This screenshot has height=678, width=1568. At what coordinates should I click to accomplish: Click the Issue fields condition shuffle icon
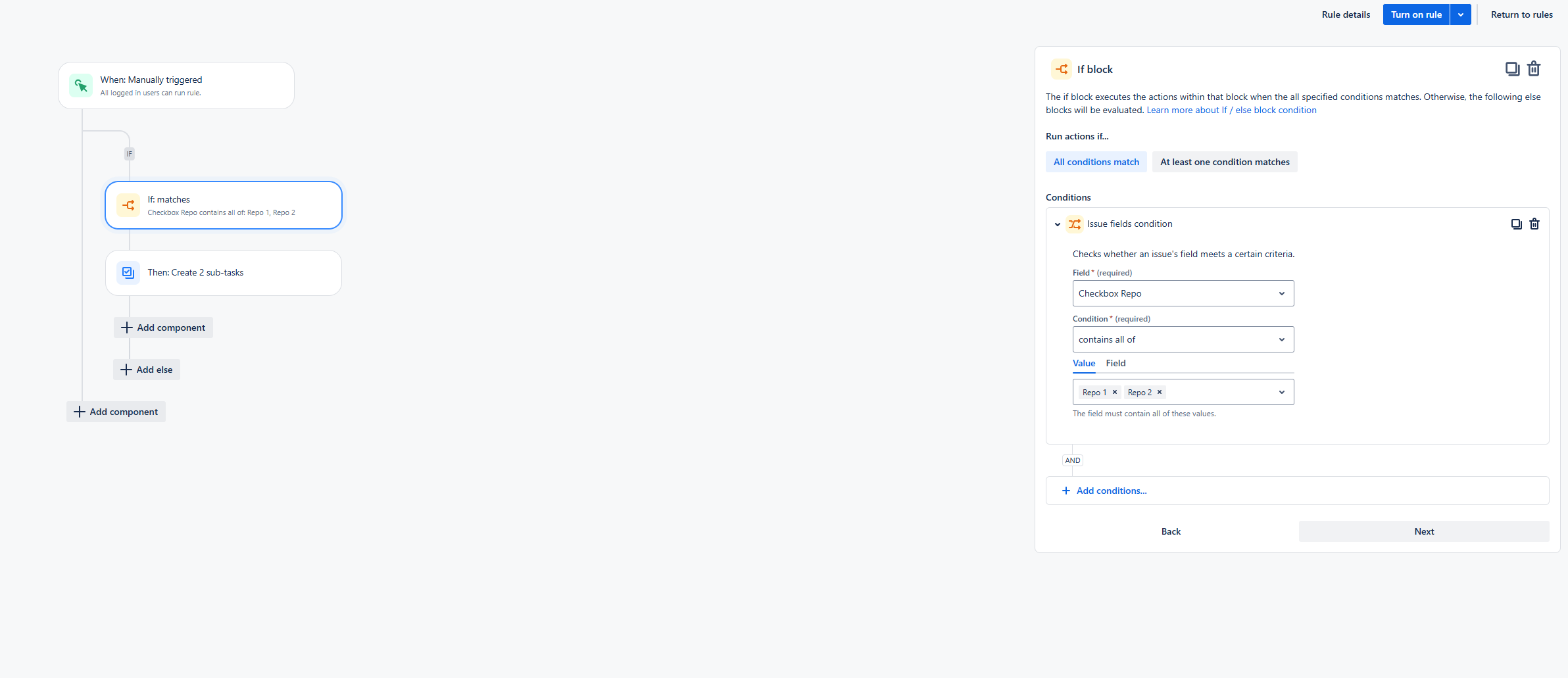pos(1075,224)
